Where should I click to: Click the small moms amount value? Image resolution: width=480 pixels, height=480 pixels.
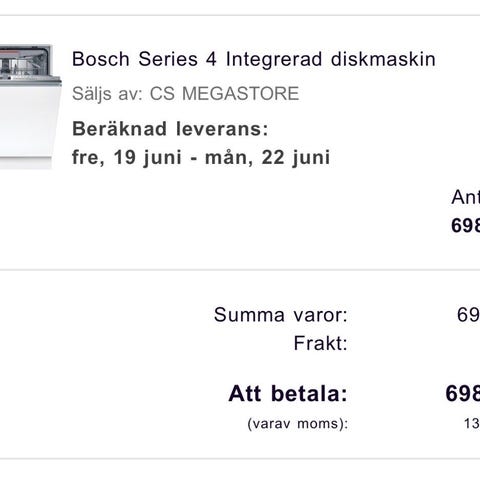pos(472,424)
